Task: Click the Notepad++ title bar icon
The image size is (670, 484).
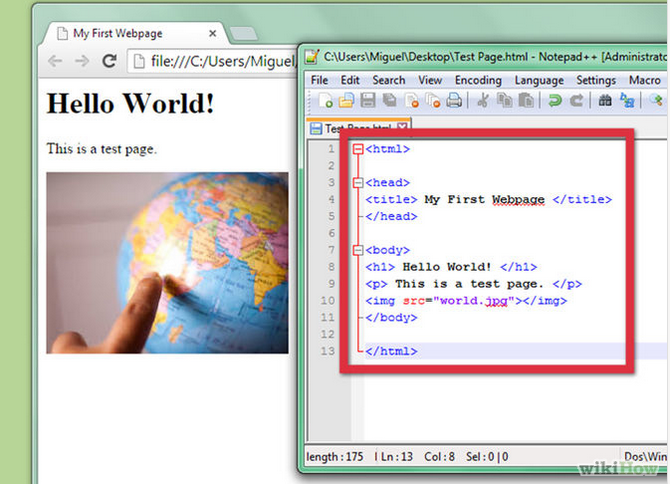Action: 312,56
